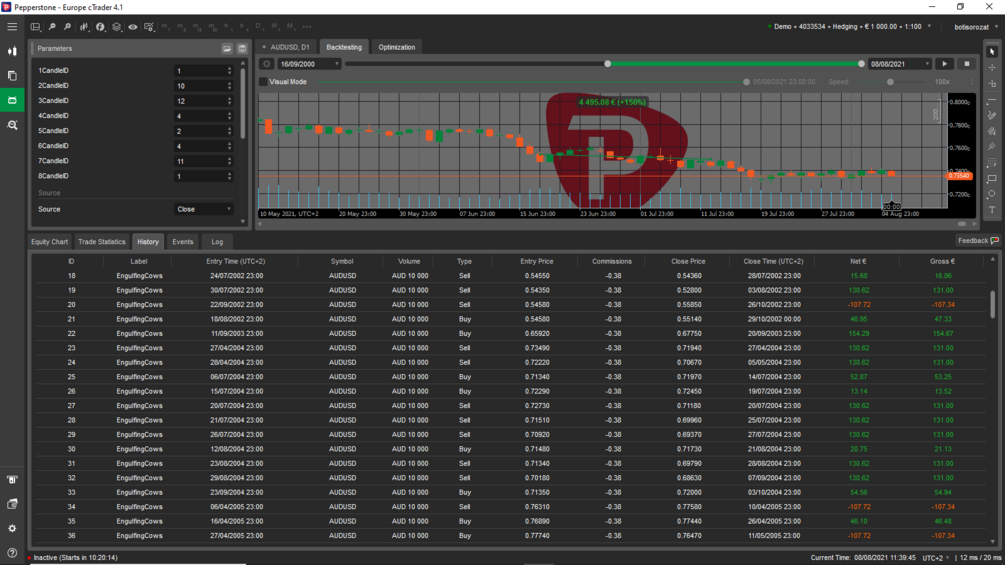Open the indicators f icon
The height and width of the screenshot is (565, 1005).
tap(100, 27)
